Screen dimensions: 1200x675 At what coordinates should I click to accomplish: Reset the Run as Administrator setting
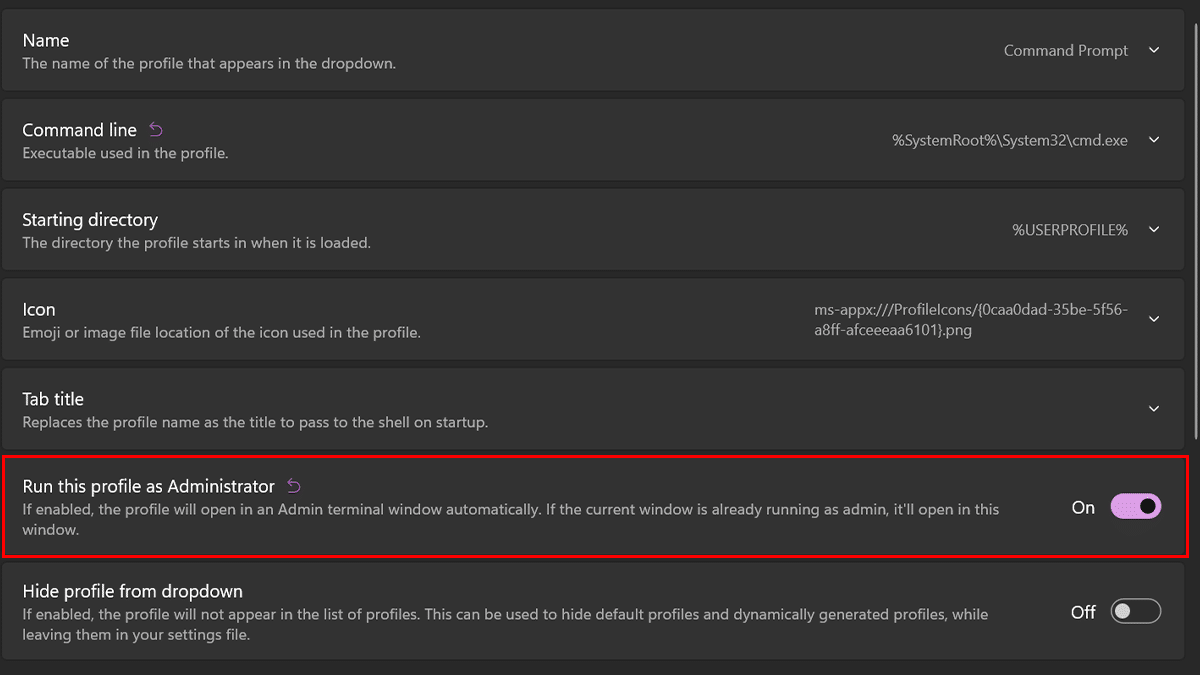click(x=294, y=487)
